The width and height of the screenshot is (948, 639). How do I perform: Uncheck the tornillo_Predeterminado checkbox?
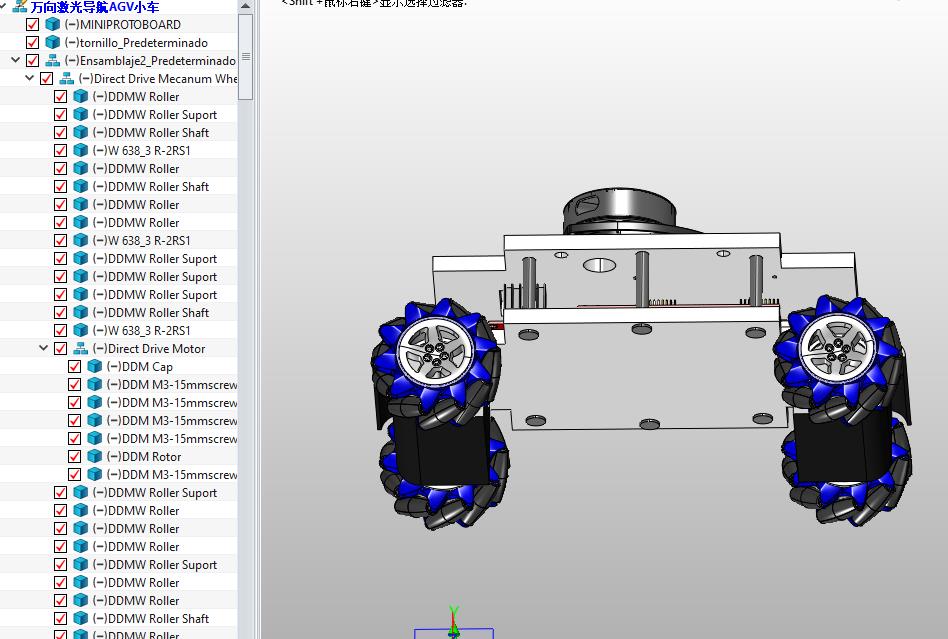(x=33, y=42)
